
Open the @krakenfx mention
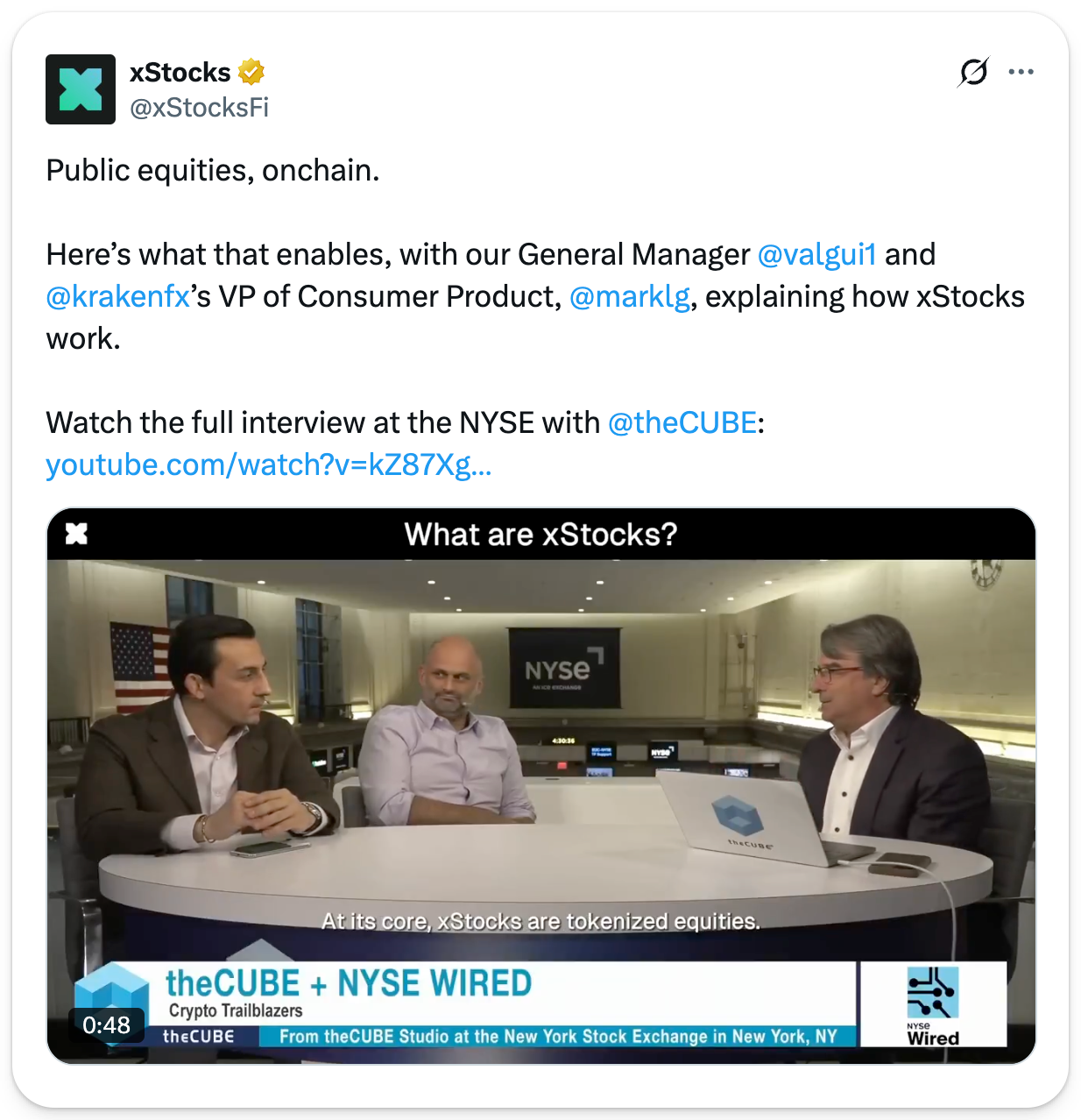click(x=118, y=296)
